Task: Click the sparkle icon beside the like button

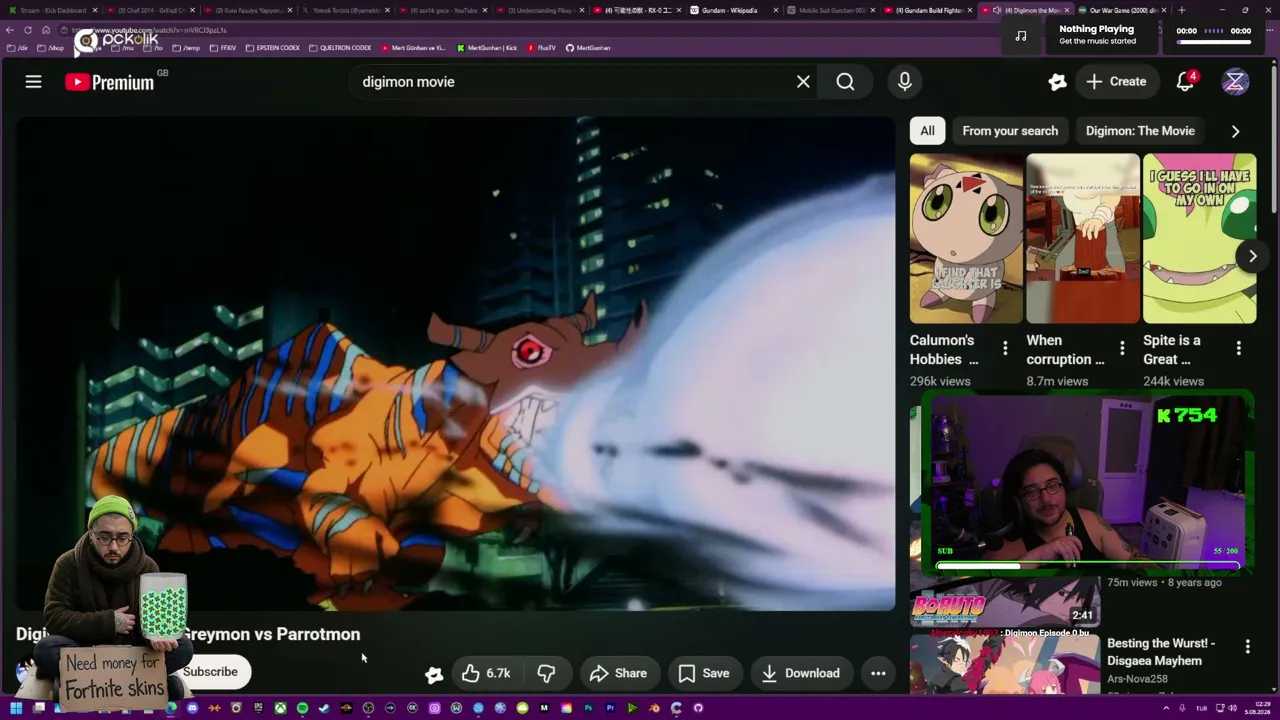Action: click(434, 674)
